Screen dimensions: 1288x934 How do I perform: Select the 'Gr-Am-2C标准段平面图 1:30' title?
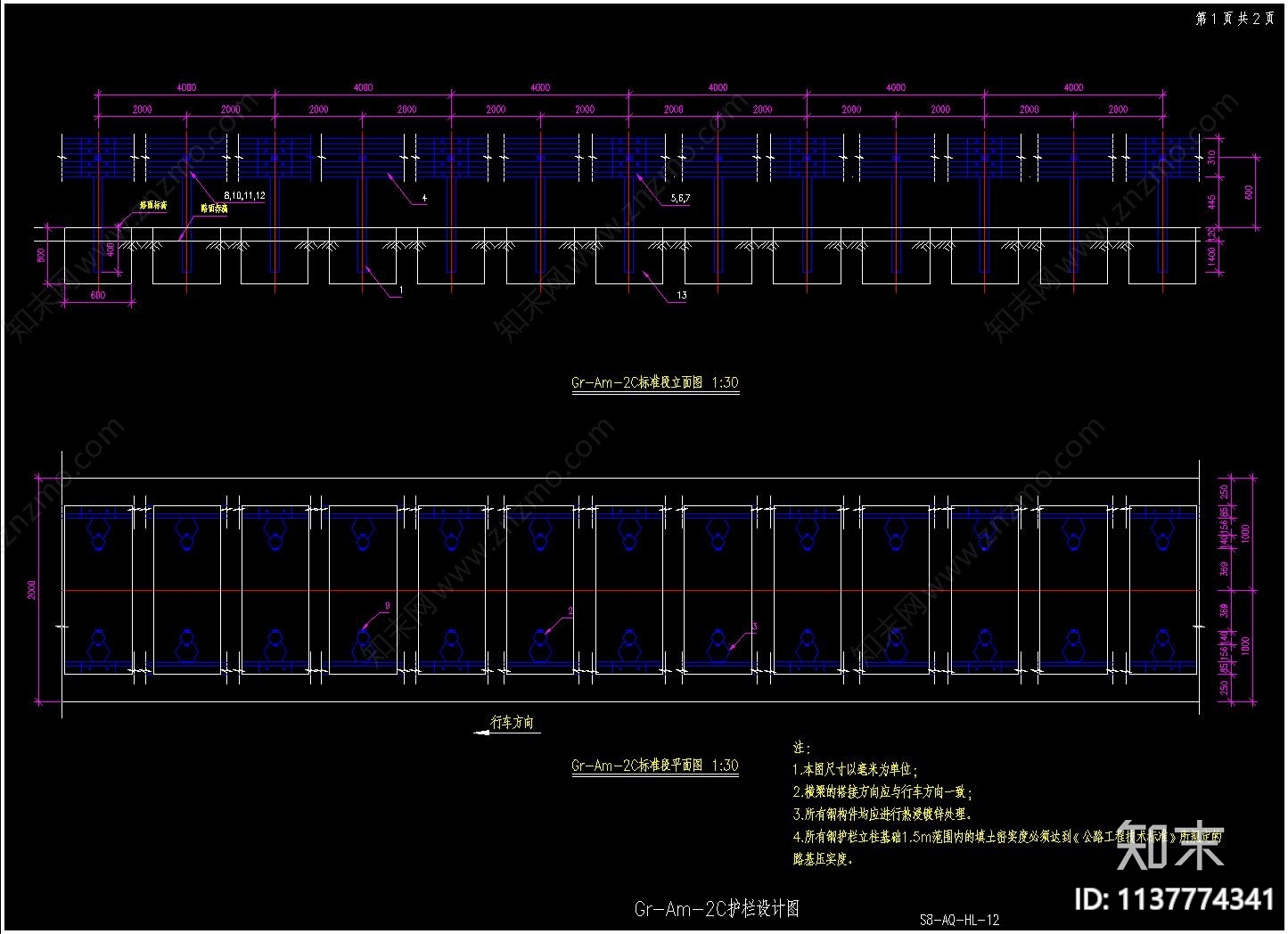coord(654,765)
